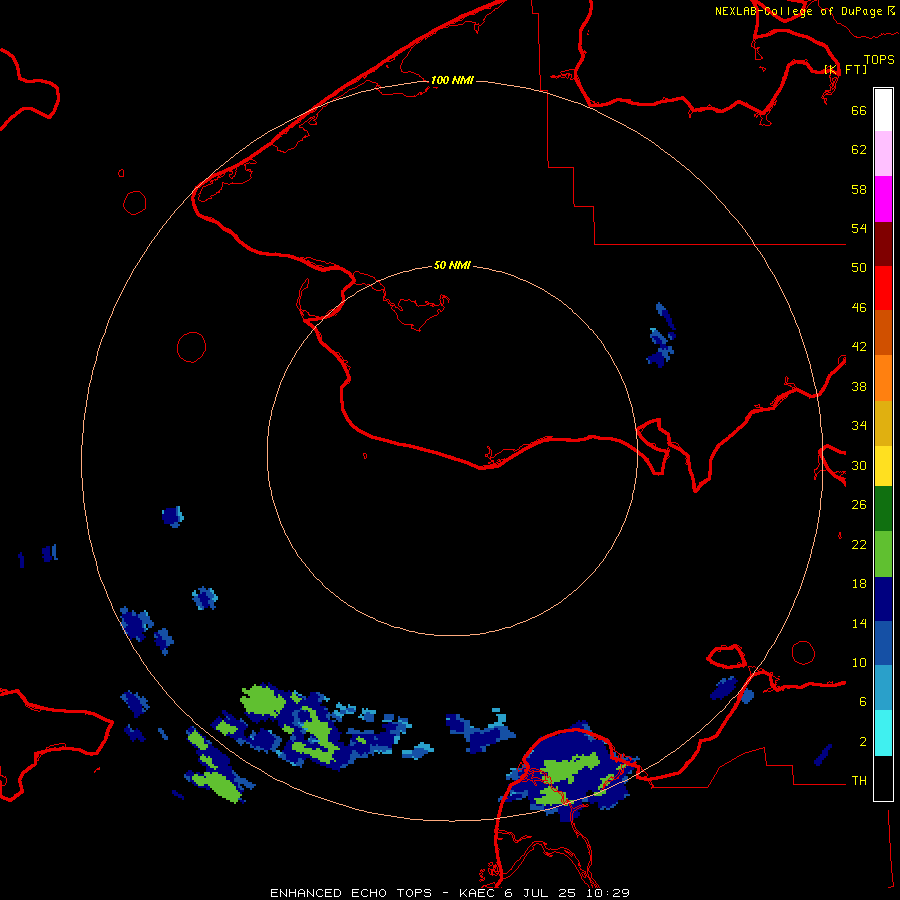Click the legend value 50

coord(859,267)
